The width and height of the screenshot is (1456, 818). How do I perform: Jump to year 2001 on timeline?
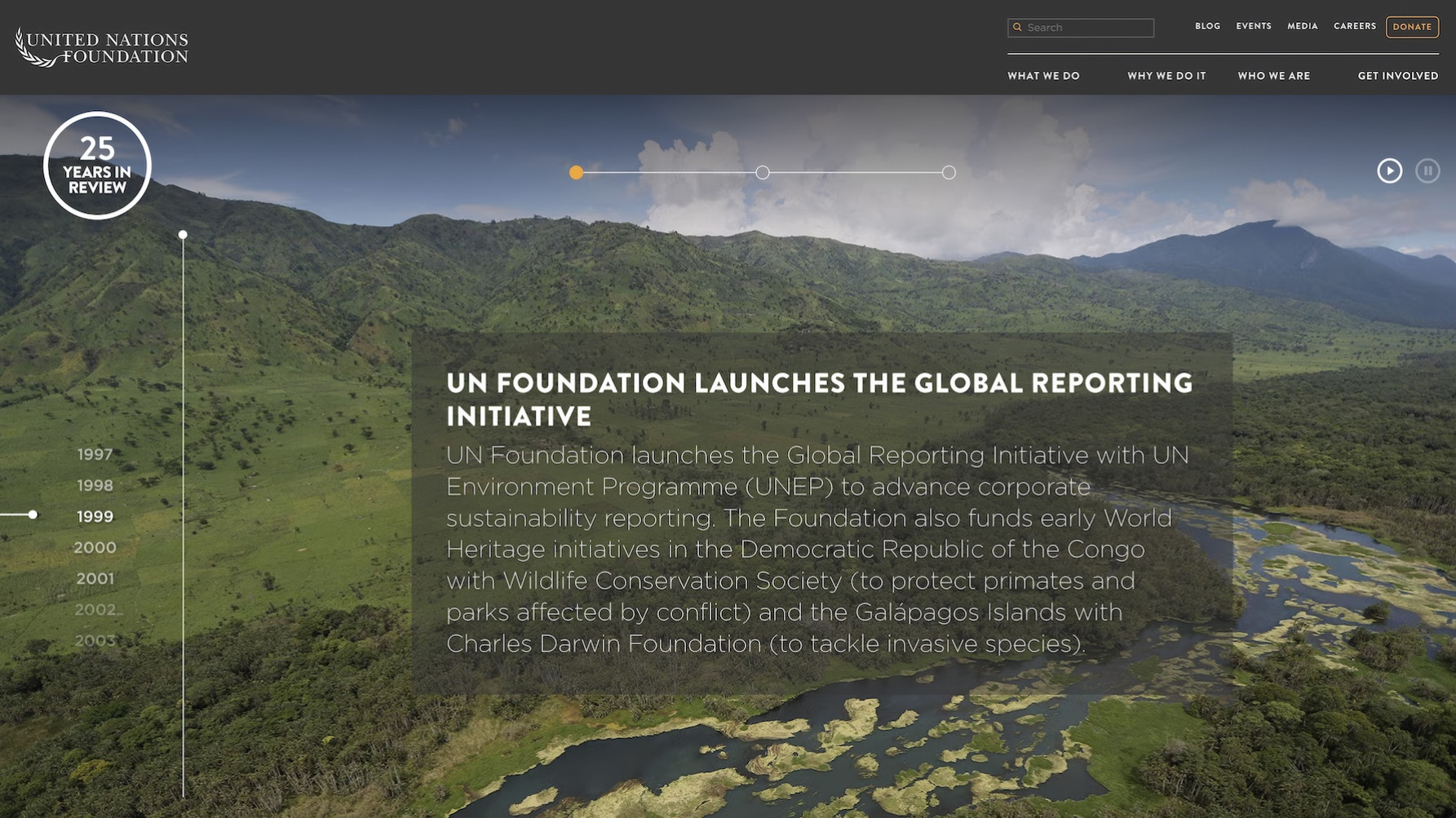(x=95, y=578)
